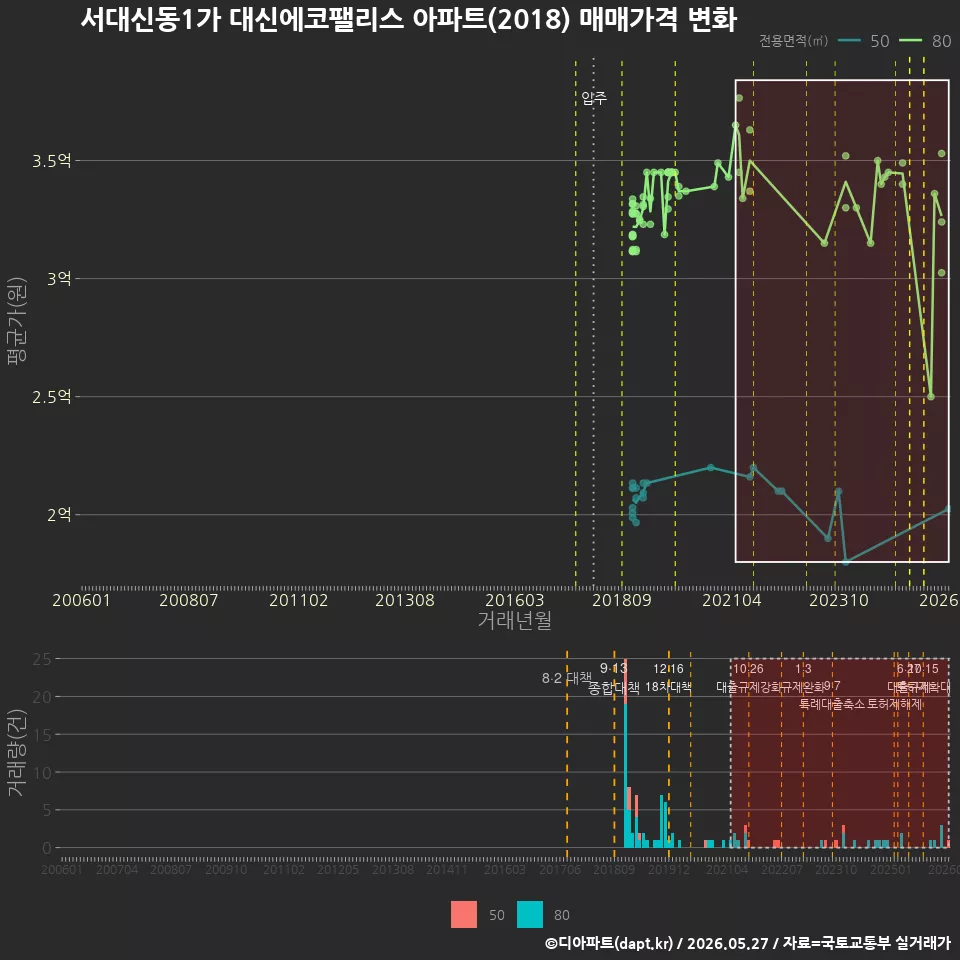Click the chart title text about 서대신동1가 대신에코팰리스
The height and width of the screenshot is (960, 960).
tap(408, 20)
